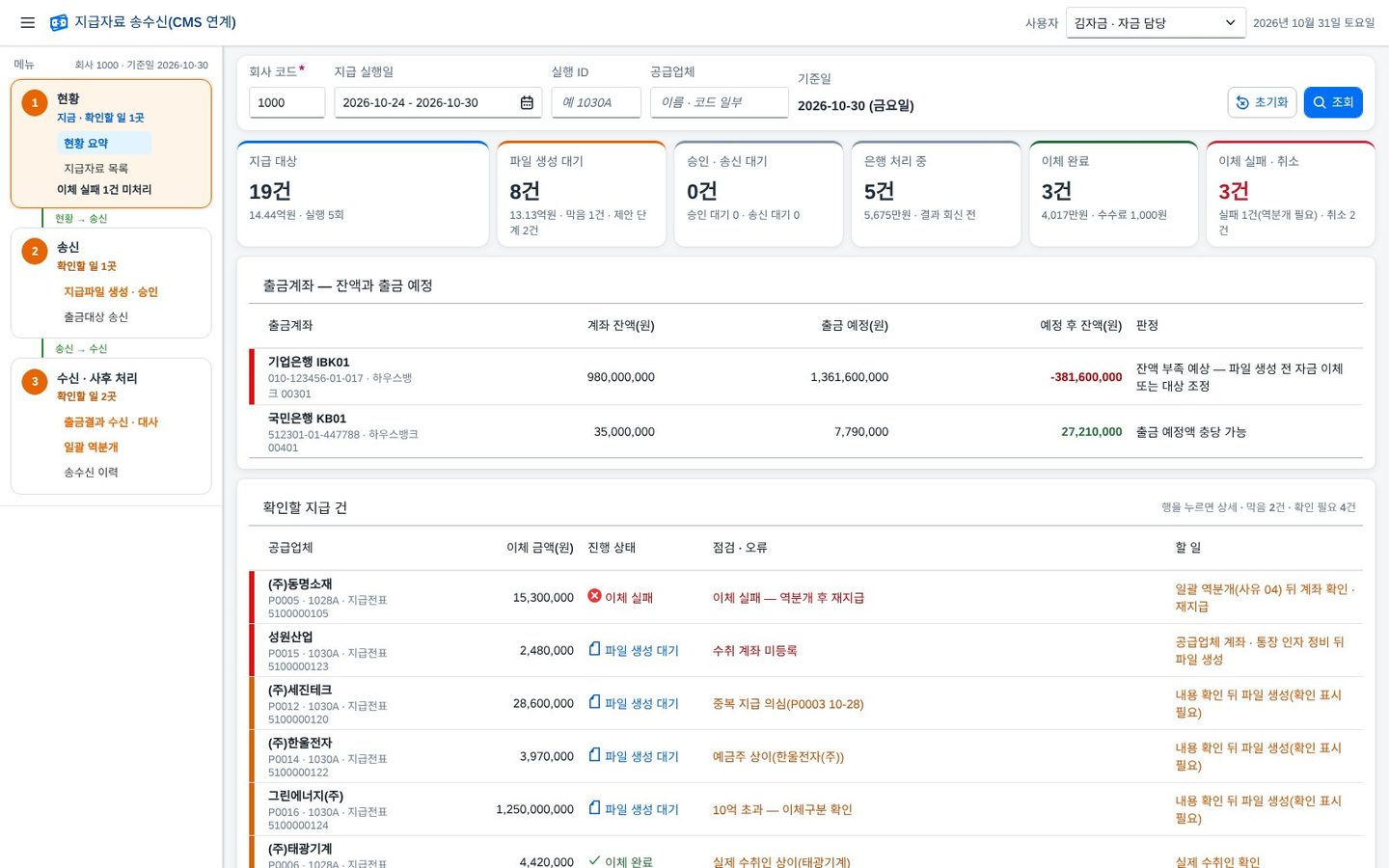Select the 파일 생성 대기 8건 card
1389x868 pixels.
click(582, 194)
